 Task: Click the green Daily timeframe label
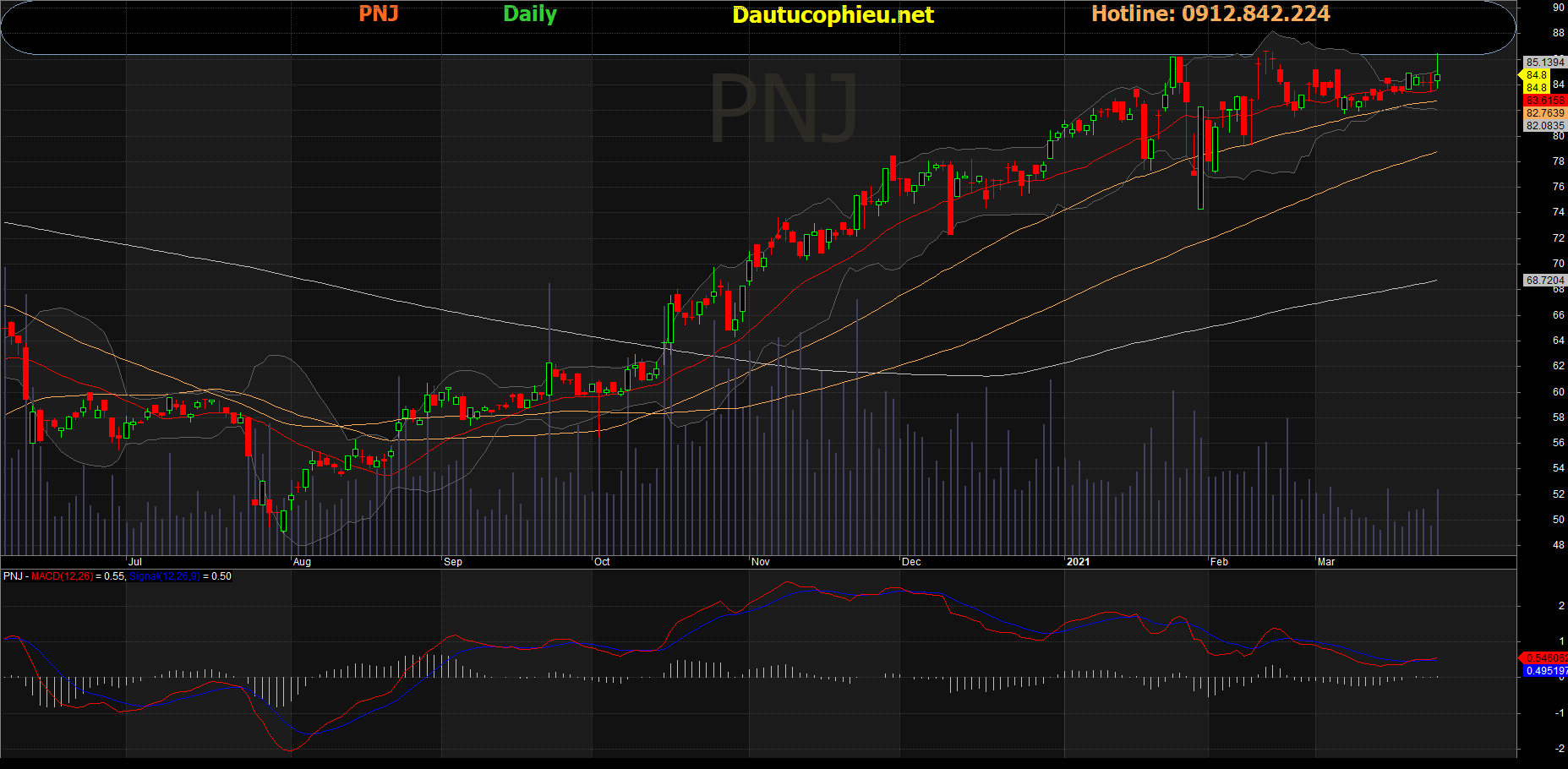(529, 14)
